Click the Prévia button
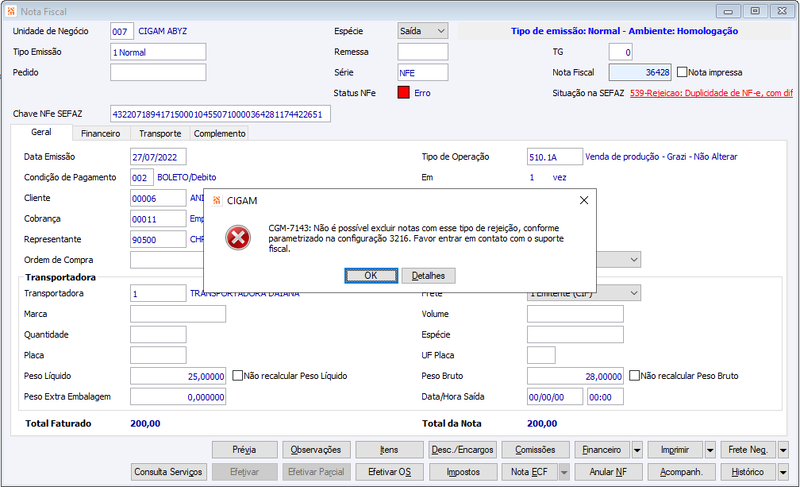 coord(244,450)
